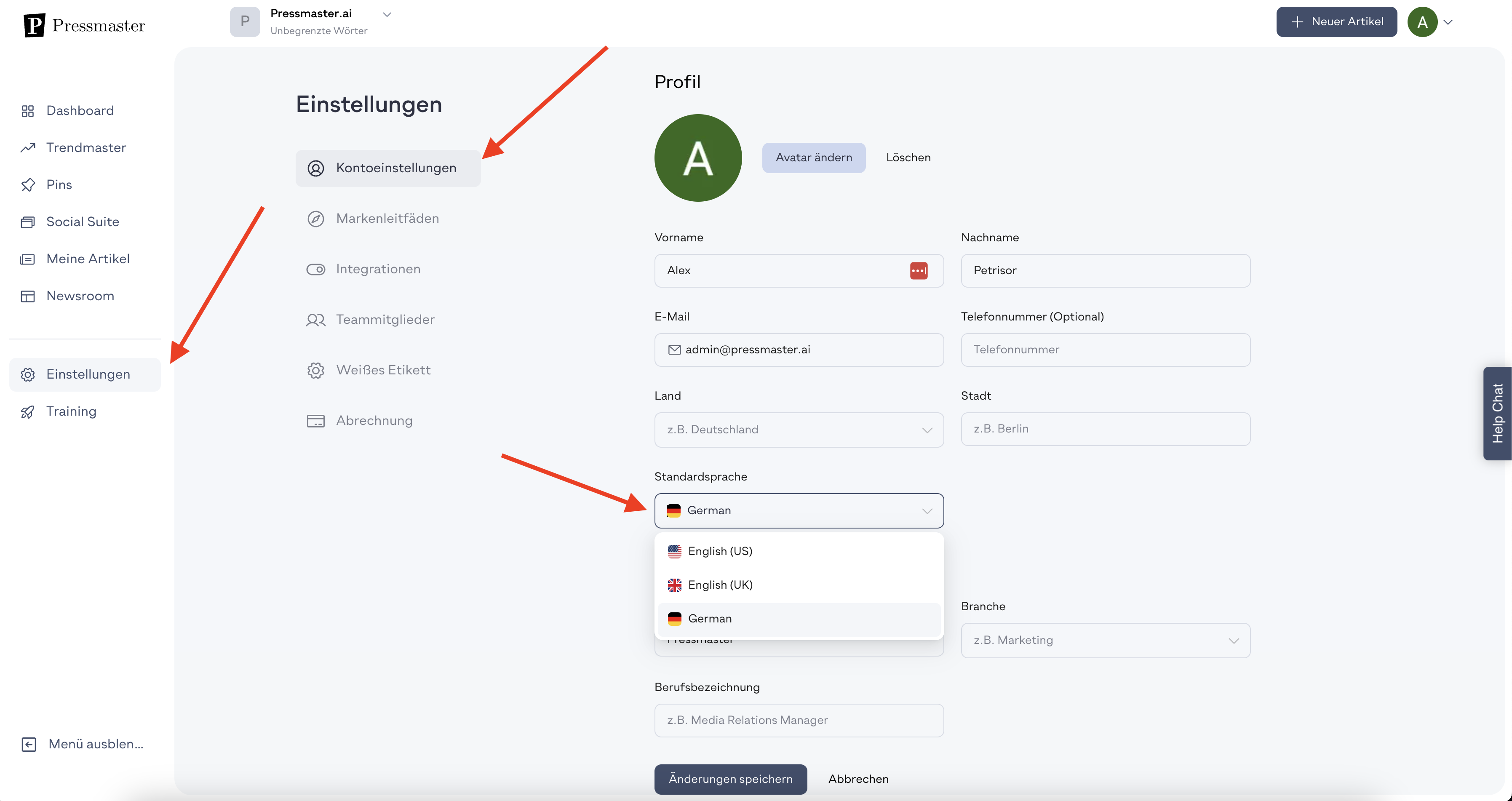Click the Stadt input field
The width and height of the screenshot is (1512, 801).
1105,429
